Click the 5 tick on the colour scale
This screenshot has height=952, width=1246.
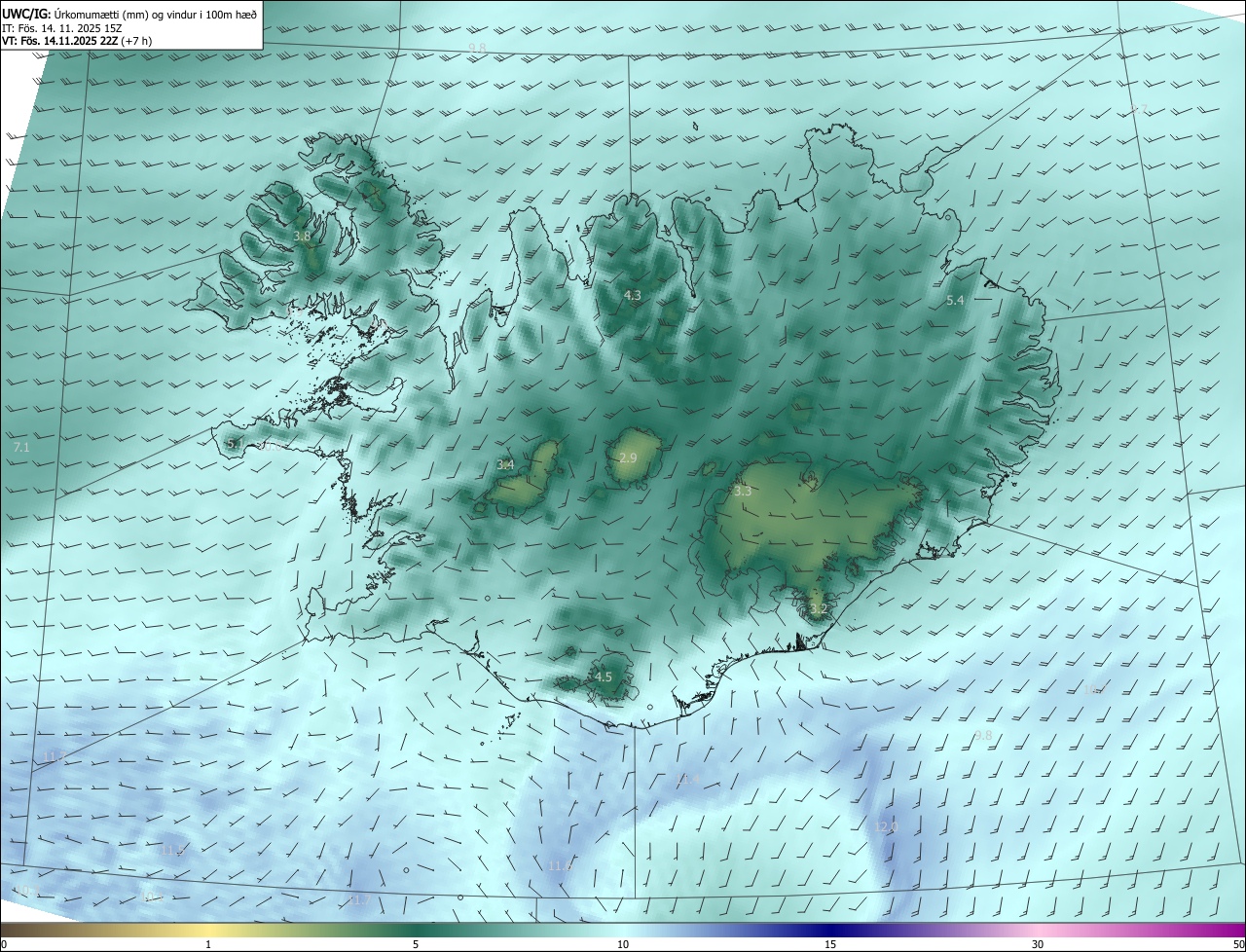click(x=416, y=944)
